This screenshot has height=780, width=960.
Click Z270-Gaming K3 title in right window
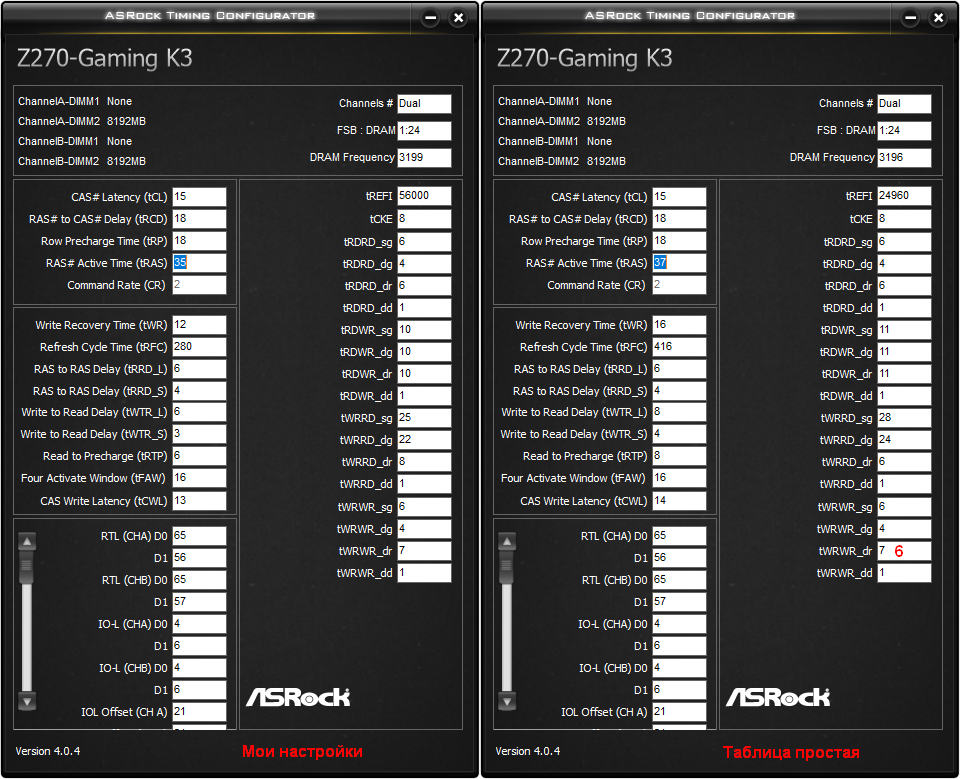point(585,58)
